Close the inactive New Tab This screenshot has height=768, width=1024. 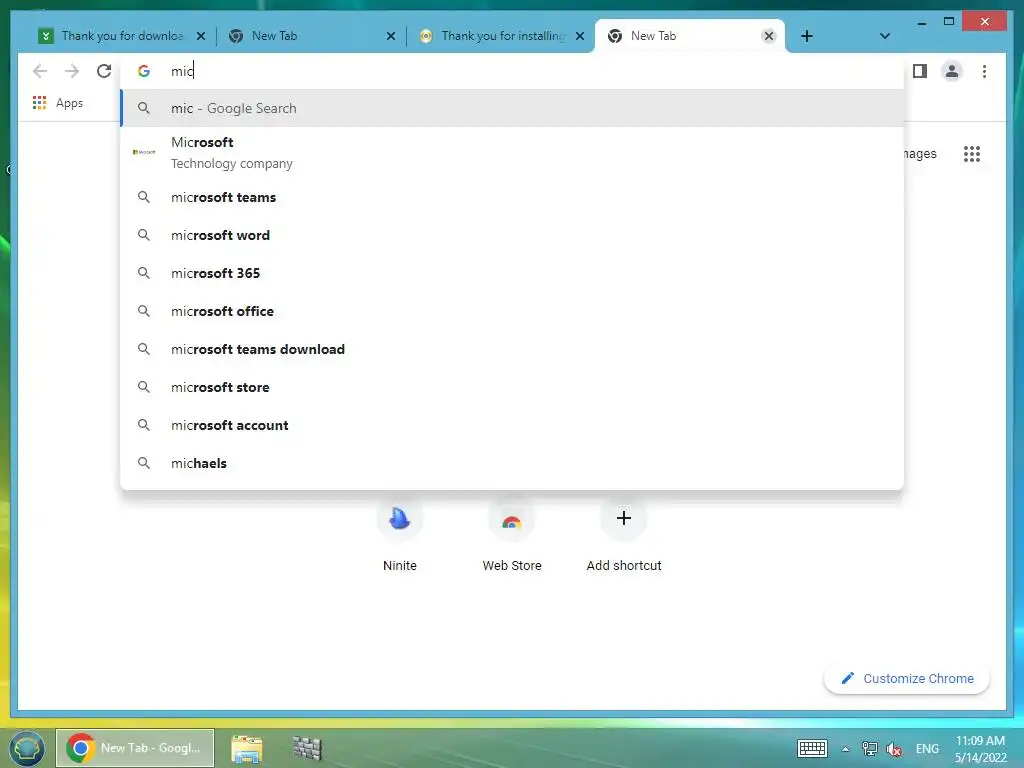click(x=391, y=36)
